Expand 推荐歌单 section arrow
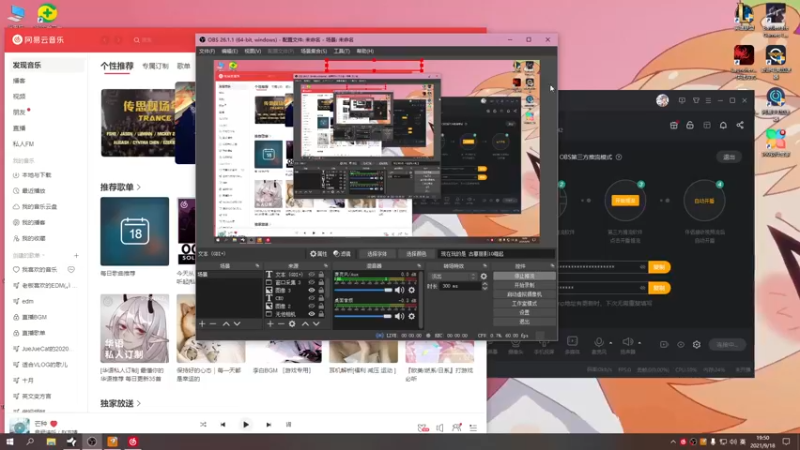The height and width of the screenshot is (450, 800). tap(139, 187)
